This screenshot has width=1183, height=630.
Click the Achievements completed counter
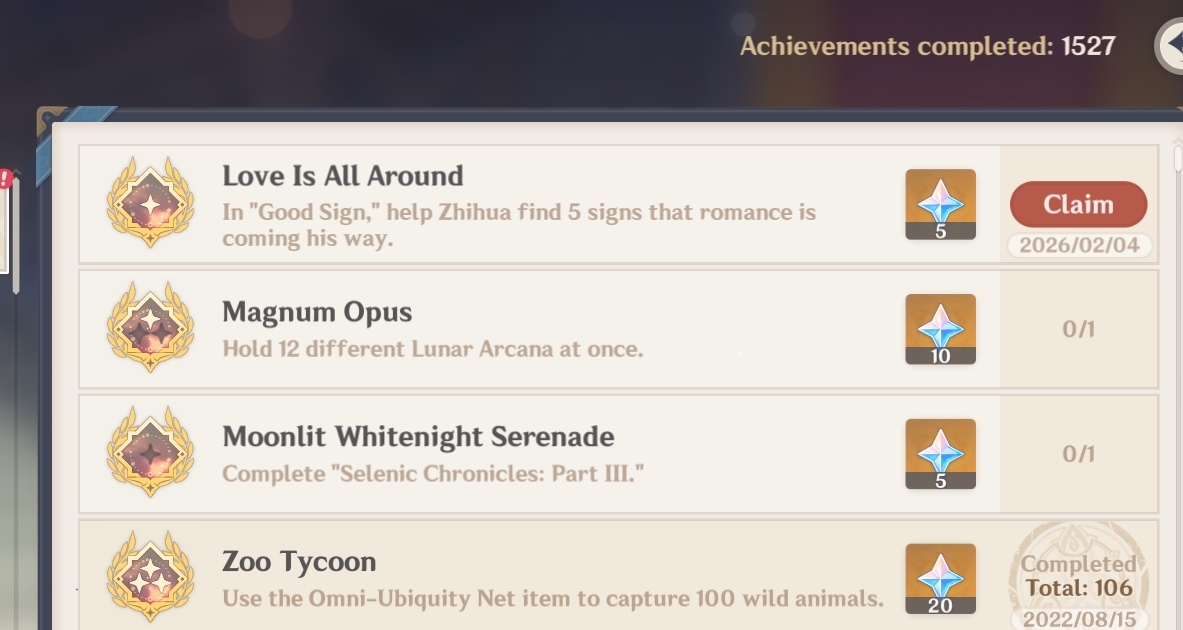927,46
